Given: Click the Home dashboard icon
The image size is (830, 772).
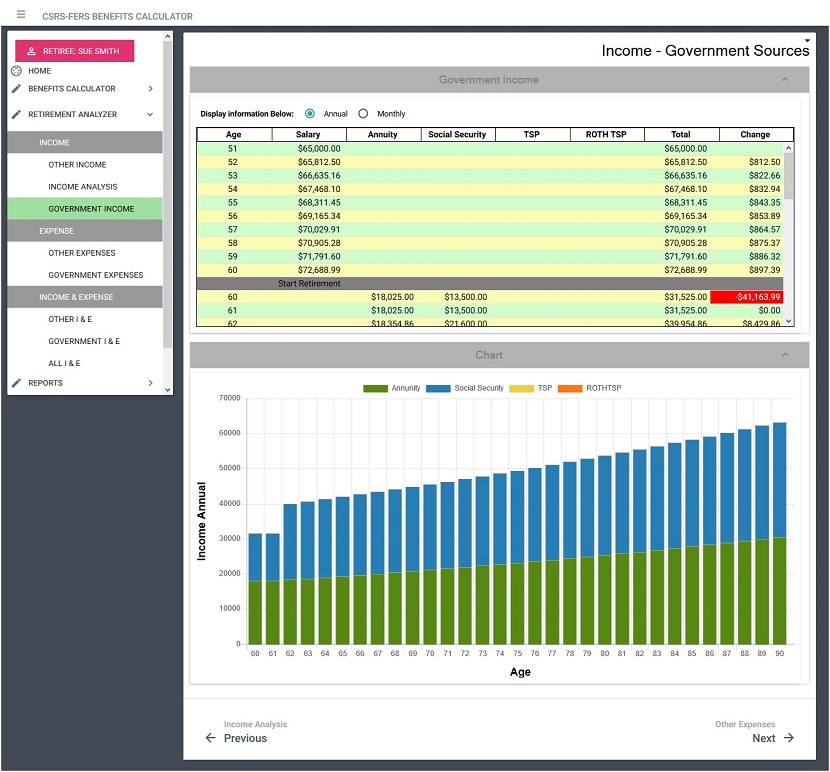Looking at the screenshot, I should click(x=16, y=70).
